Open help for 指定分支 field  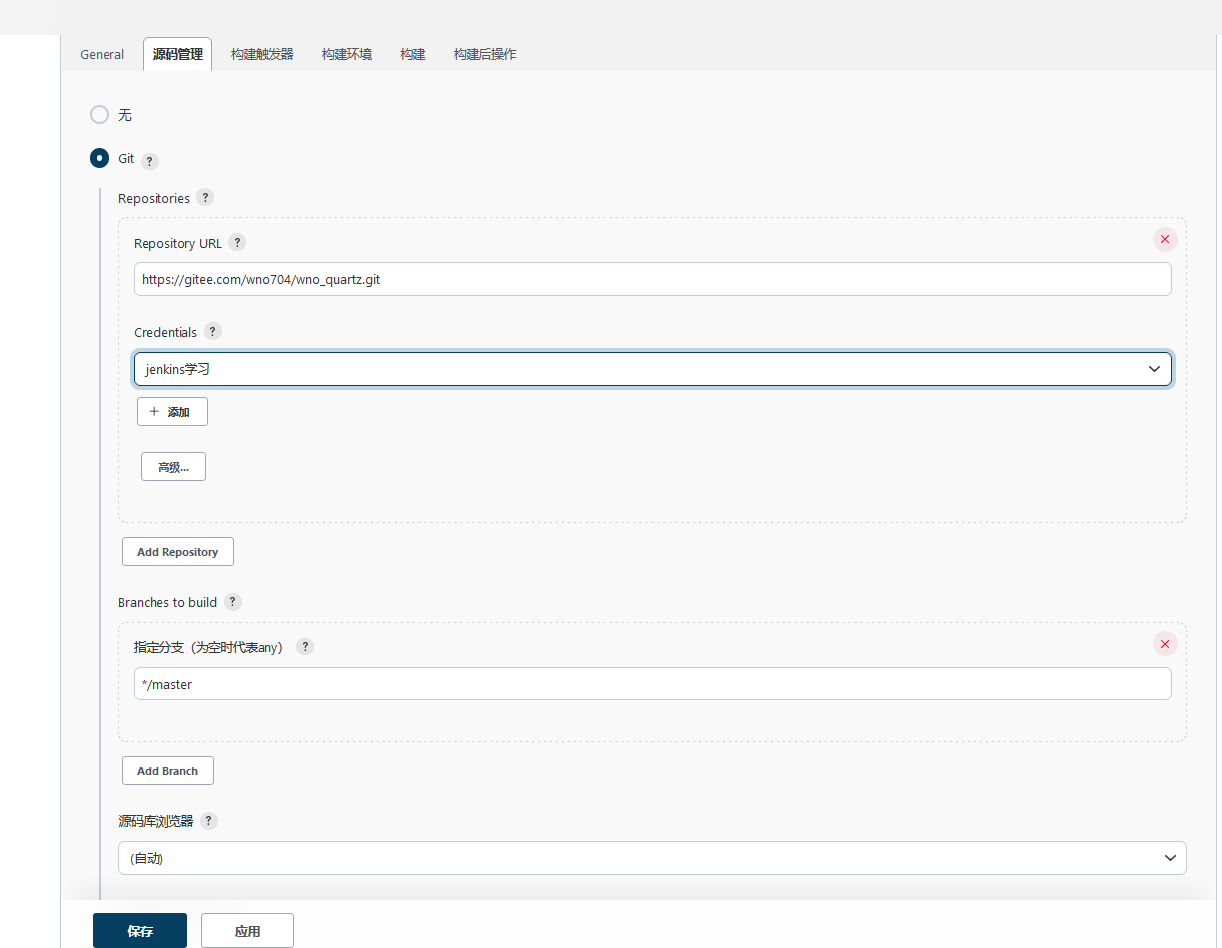[305, 646]
